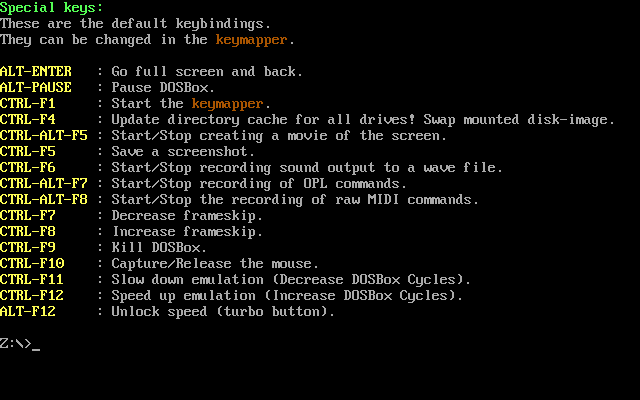
Task: Click the CTRL-F4 key label
Action: 27,120
